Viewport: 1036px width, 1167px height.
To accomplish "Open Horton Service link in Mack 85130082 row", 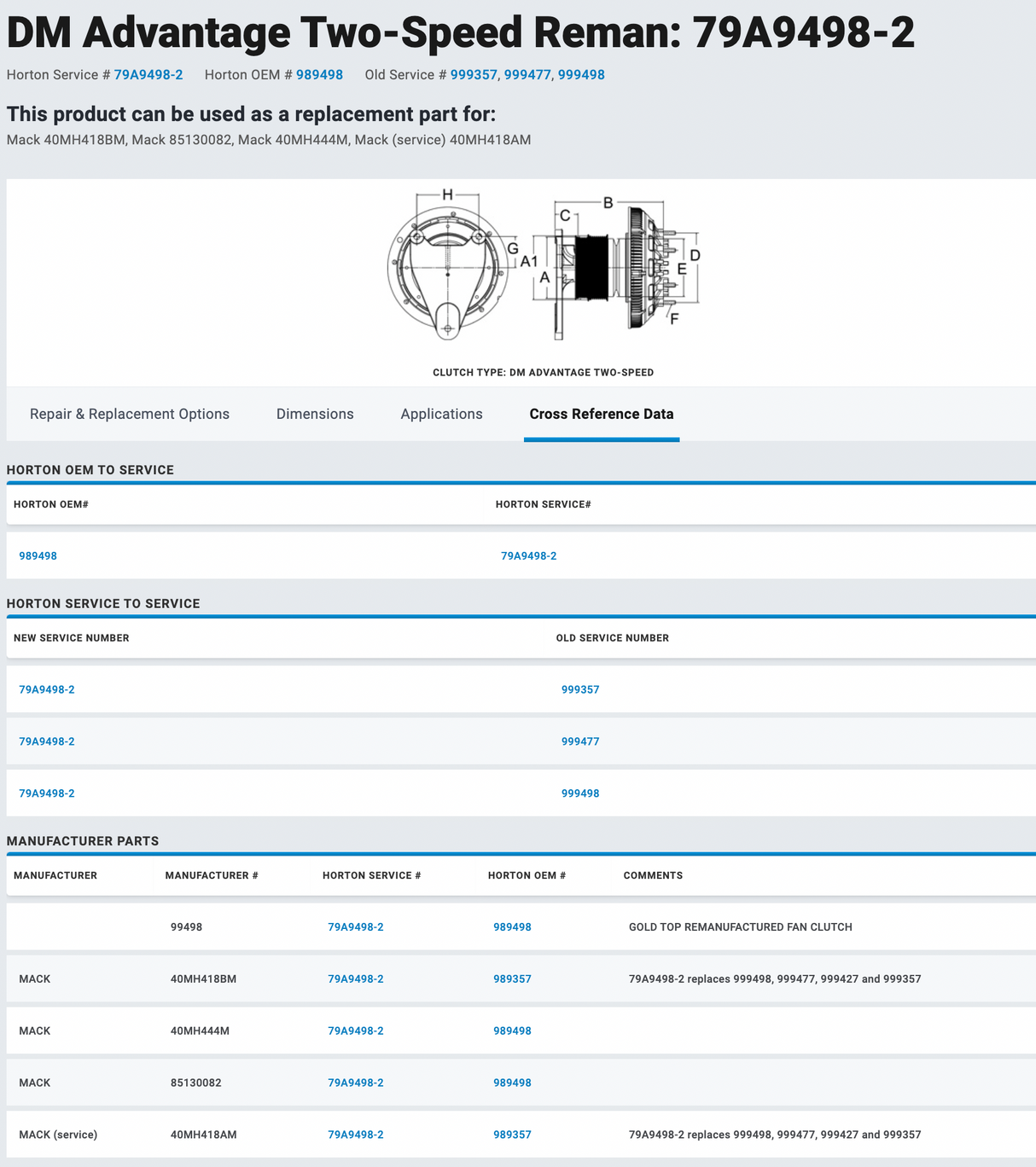I will [x=356, y=1083].
